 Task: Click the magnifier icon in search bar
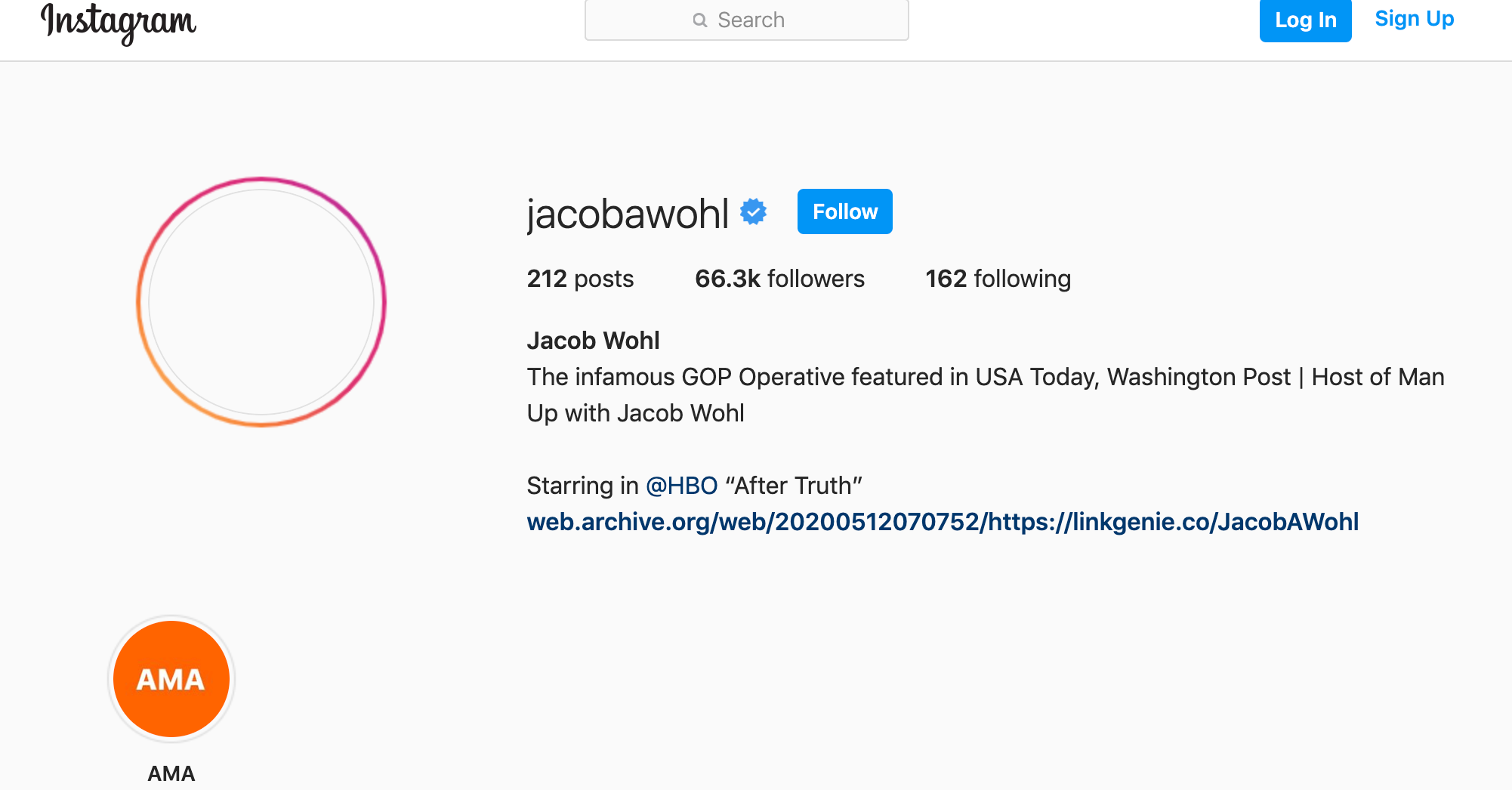click(x=700, y=20)
